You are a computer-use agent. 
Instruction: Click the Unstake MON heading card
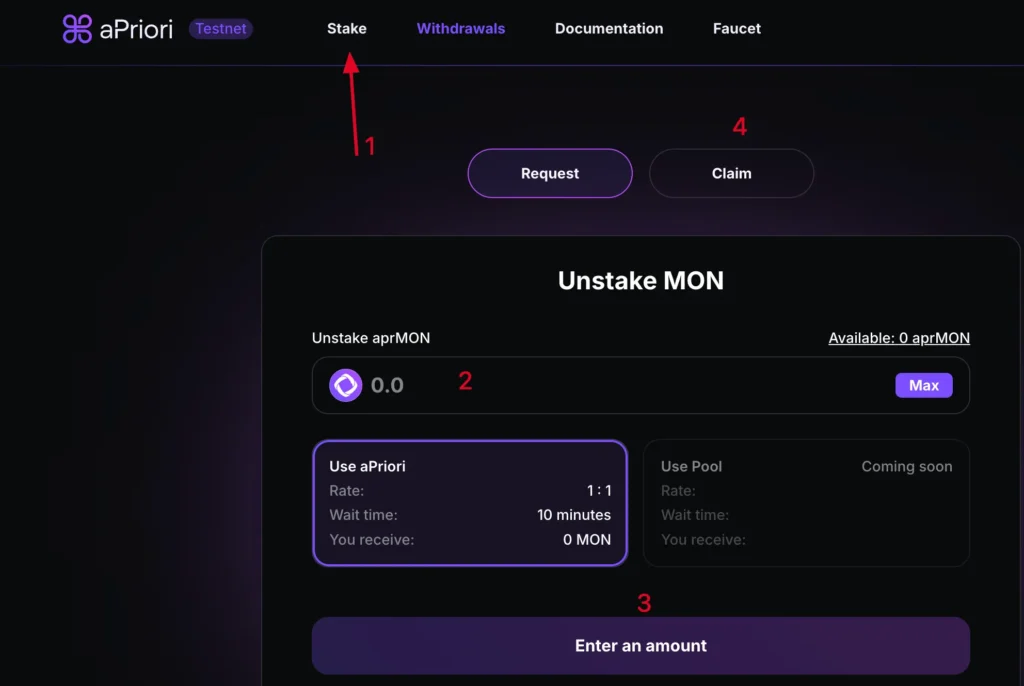tap(640, 281)
